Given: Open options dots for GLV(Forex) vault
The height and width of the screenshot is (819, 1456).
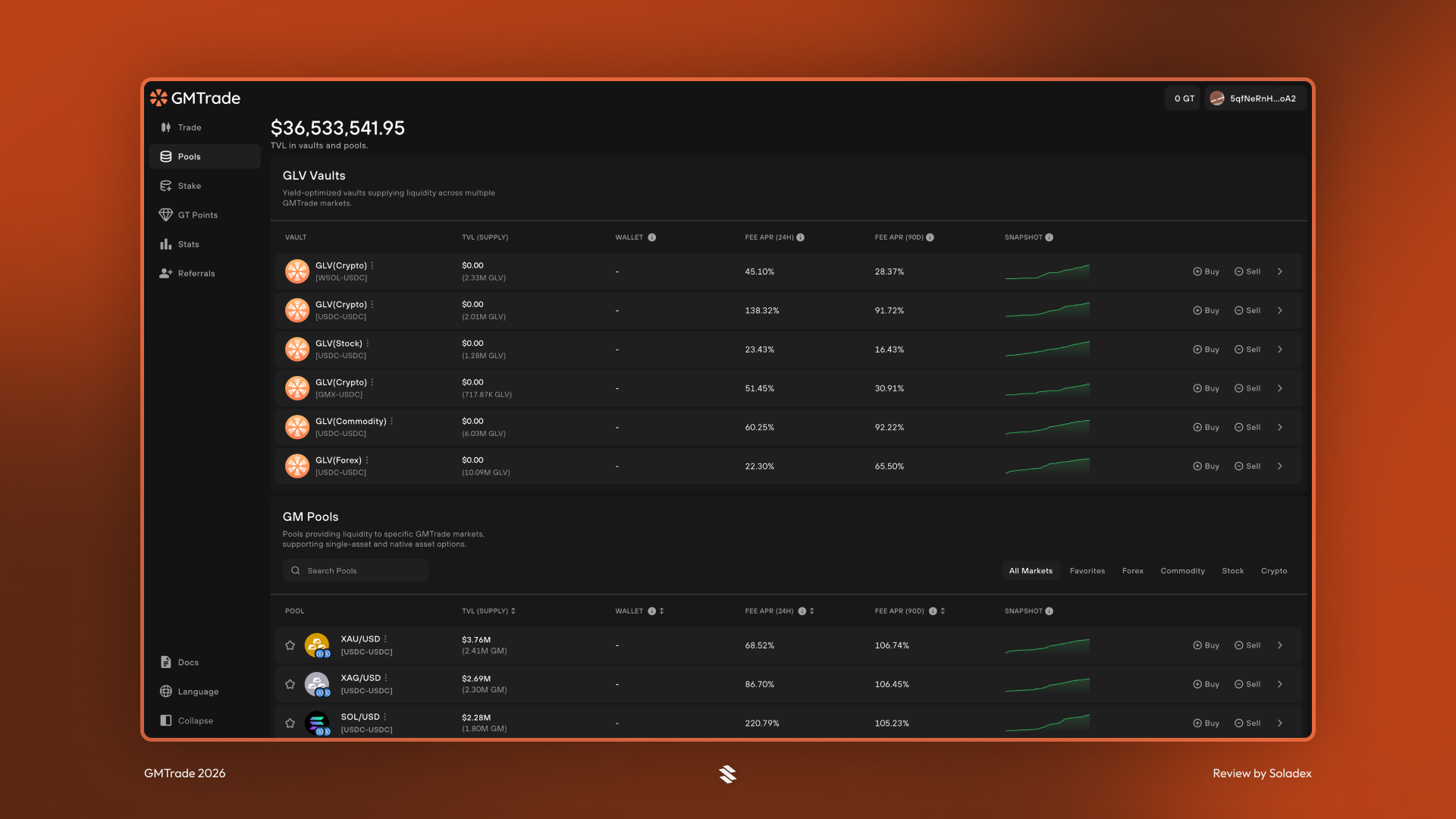Looking at the screenshot, I should pyautogui.click(x=367, y=460).
